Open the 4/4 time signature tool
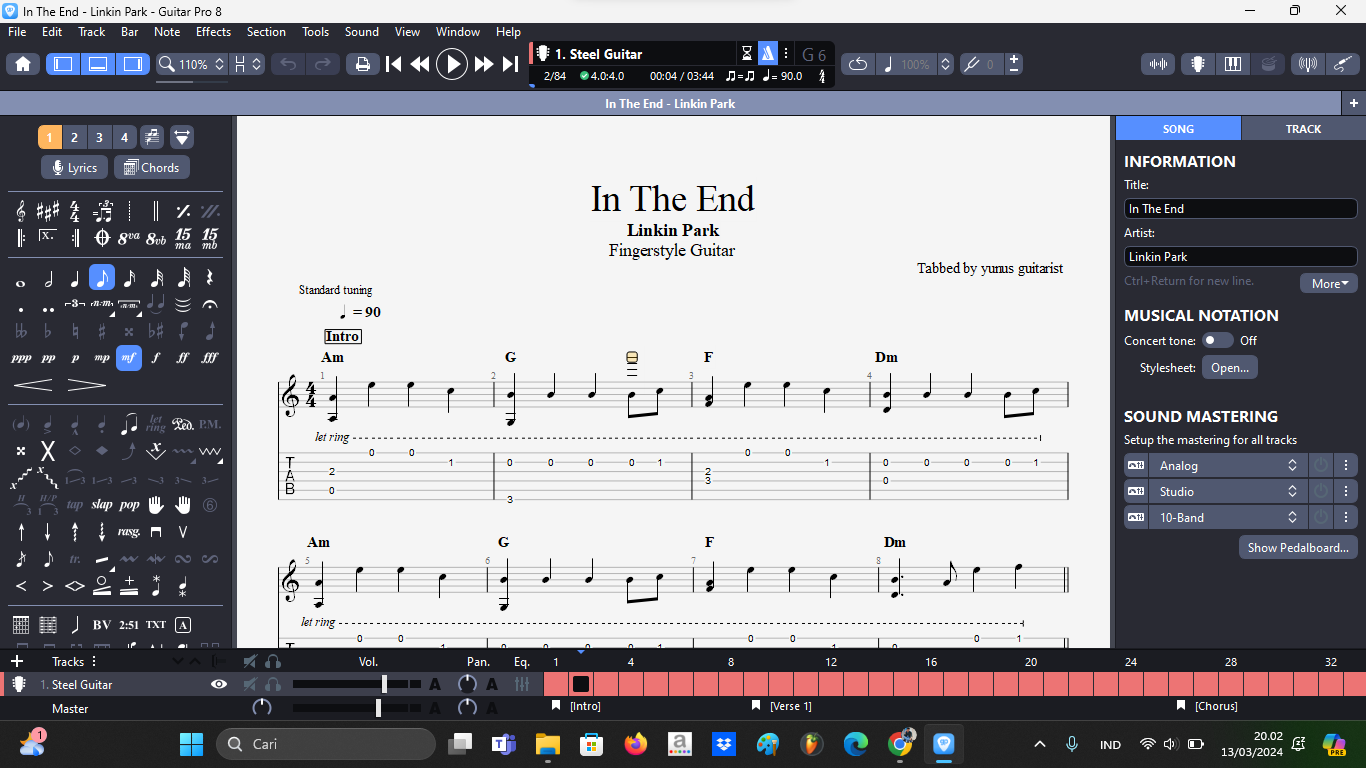This screenshot has height=768, width=1366. pos(74,211)
